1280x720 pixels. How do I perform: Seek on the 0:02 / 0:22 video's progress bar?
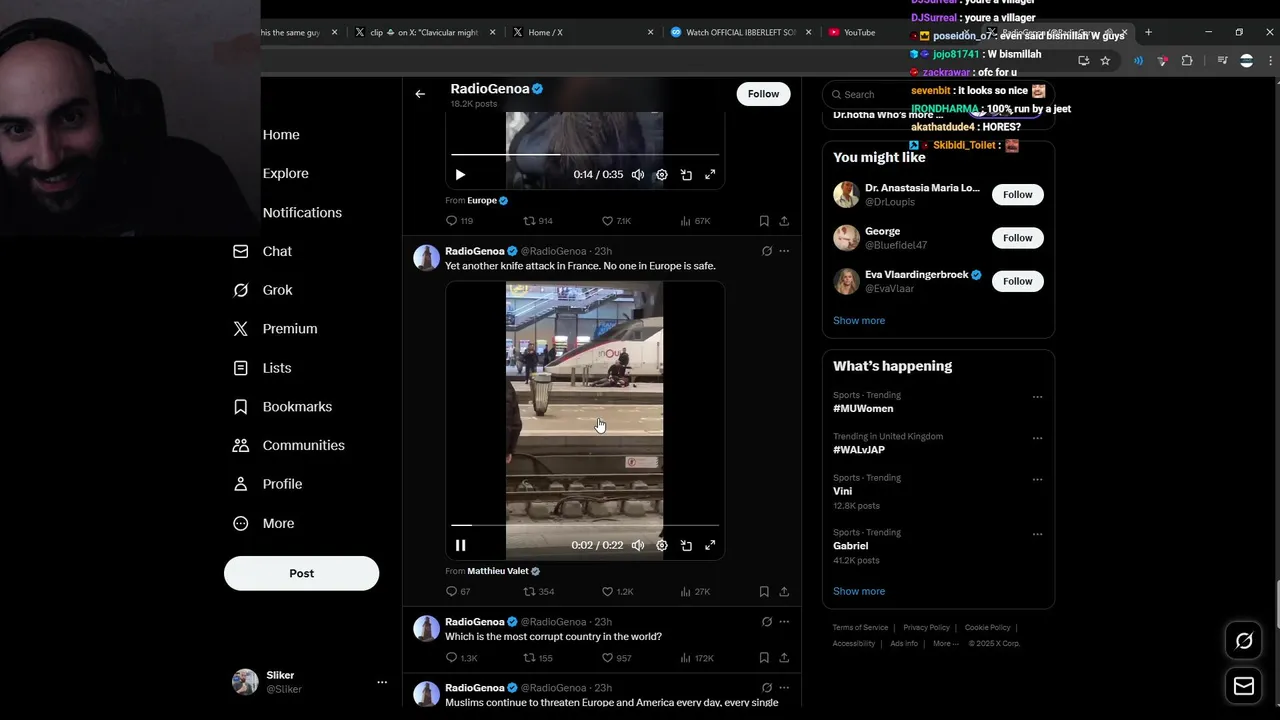click(x=585, y=525)
